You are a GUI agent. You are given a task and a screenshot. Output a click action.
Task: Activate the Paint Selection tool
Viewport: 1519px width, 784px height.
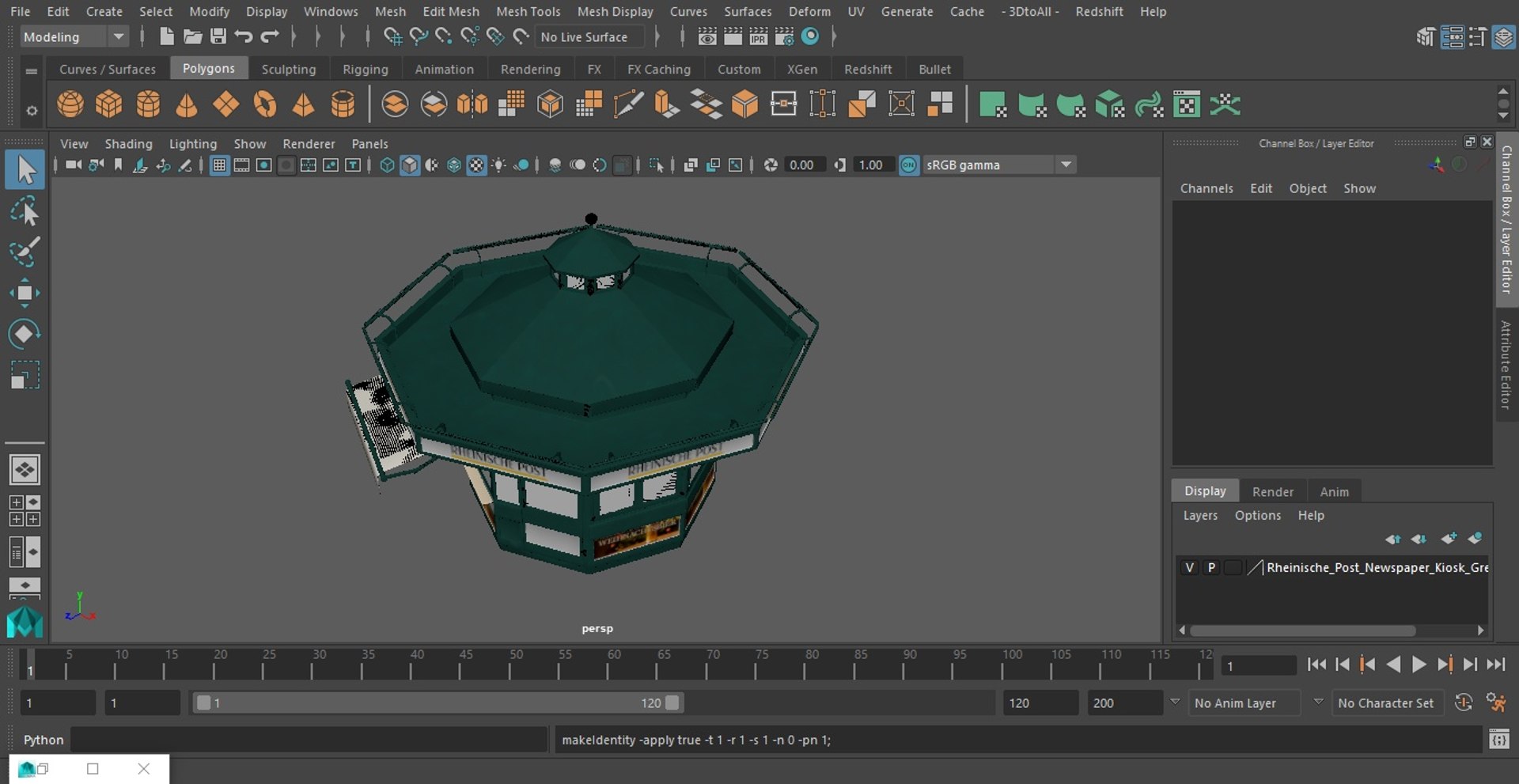(25, 252)
